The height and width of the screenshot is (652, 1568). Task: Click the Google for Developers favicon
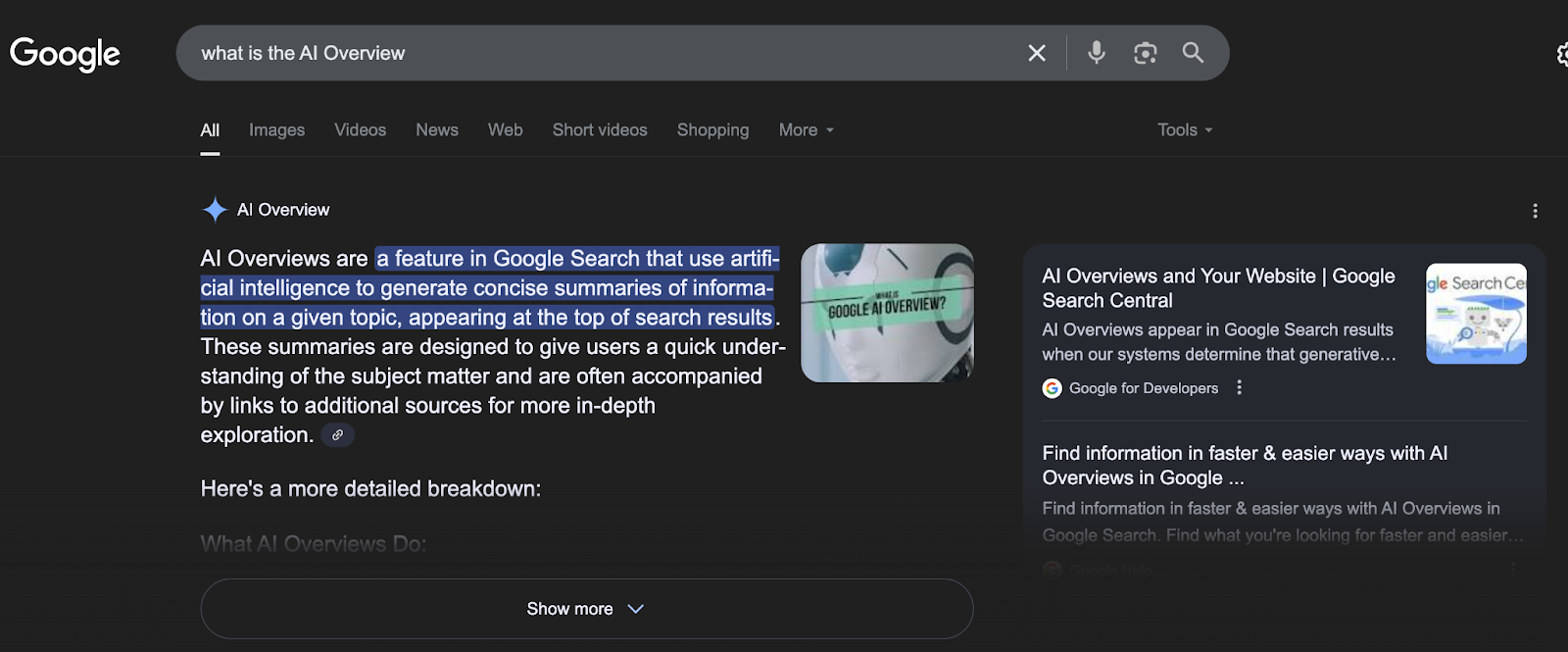pos(1052,388)
